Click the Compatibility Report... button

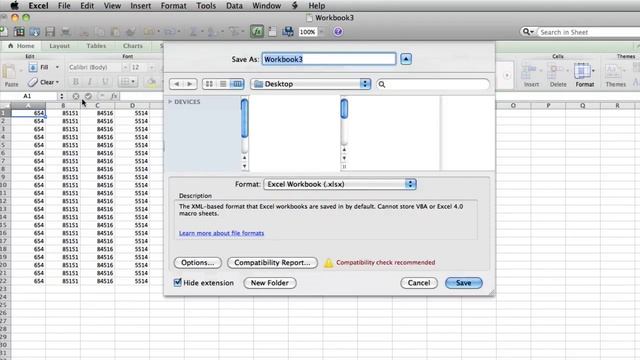click(272, 262)
